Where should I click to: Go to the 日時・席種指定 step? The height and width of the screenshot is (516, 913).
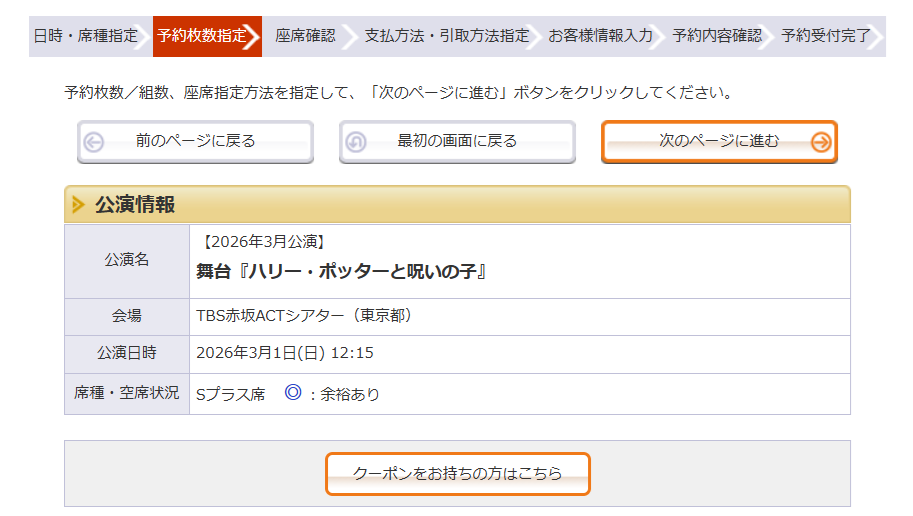click(x=86, y=36)
